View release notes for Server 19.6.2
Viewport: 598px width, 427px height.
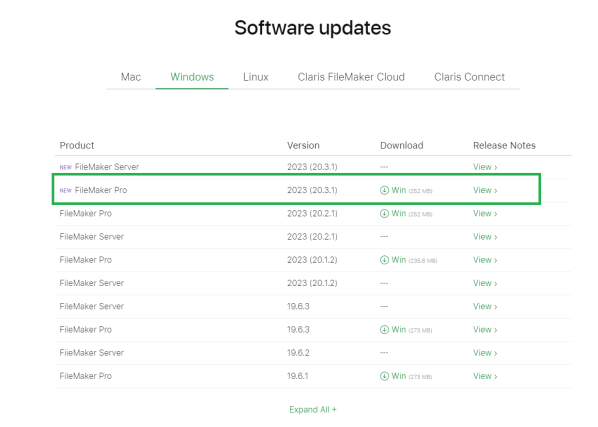tap(485, 353)
